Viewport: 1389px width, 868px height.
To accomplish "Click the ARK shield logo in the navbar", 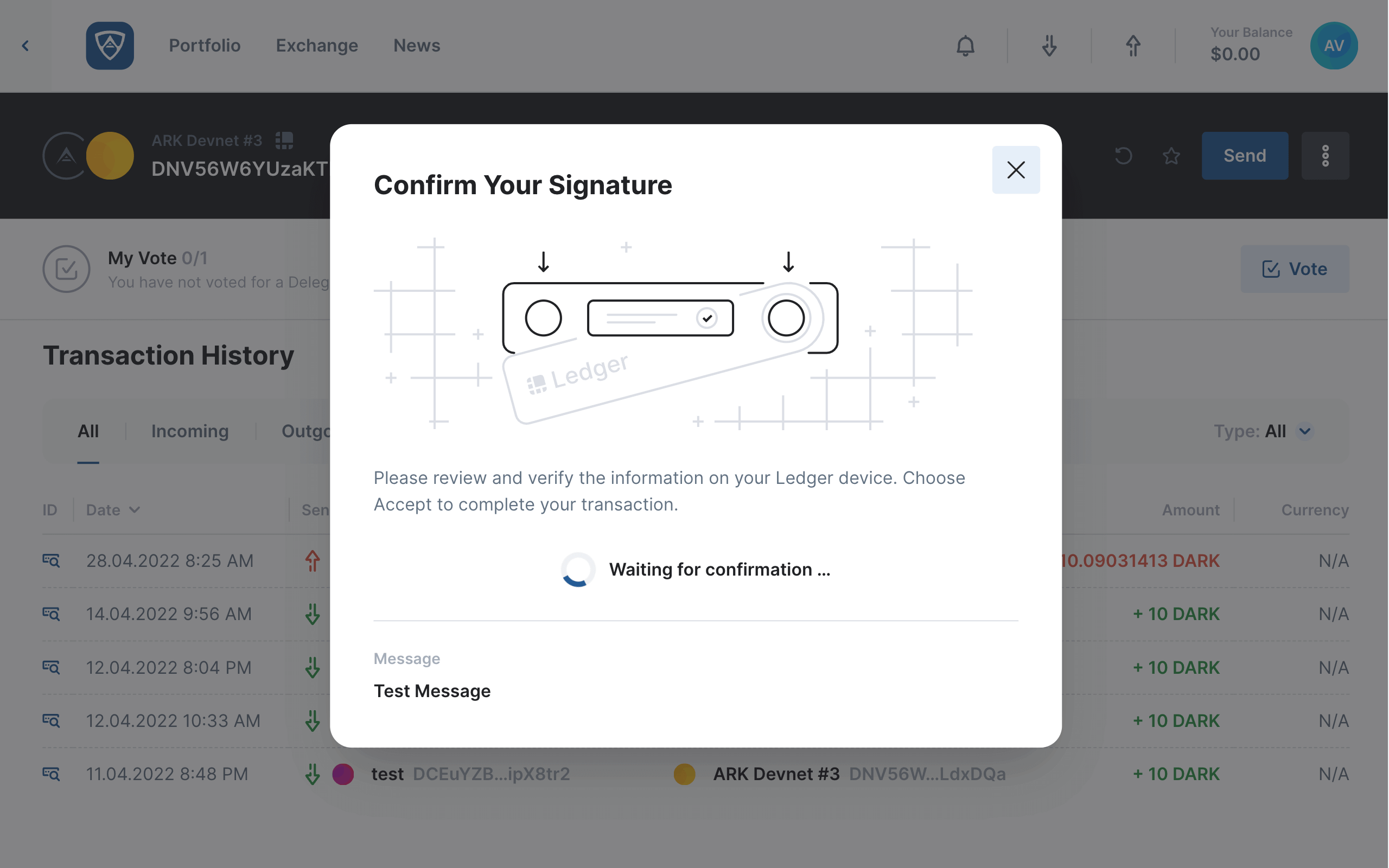I will click(x=110, y=46).
